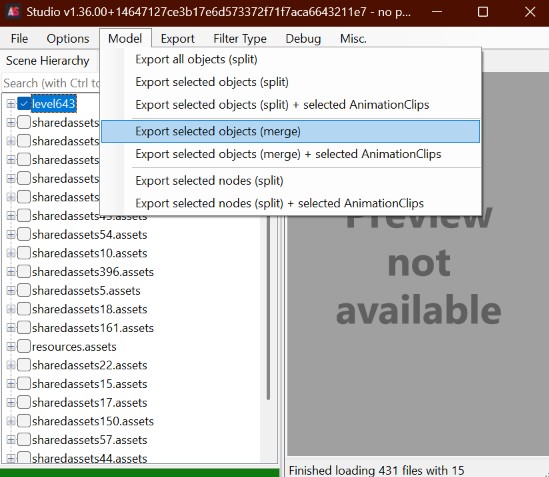Choose Export selected nodes (split)
This screenshot has width=549, height=477.
click(290, 181)
